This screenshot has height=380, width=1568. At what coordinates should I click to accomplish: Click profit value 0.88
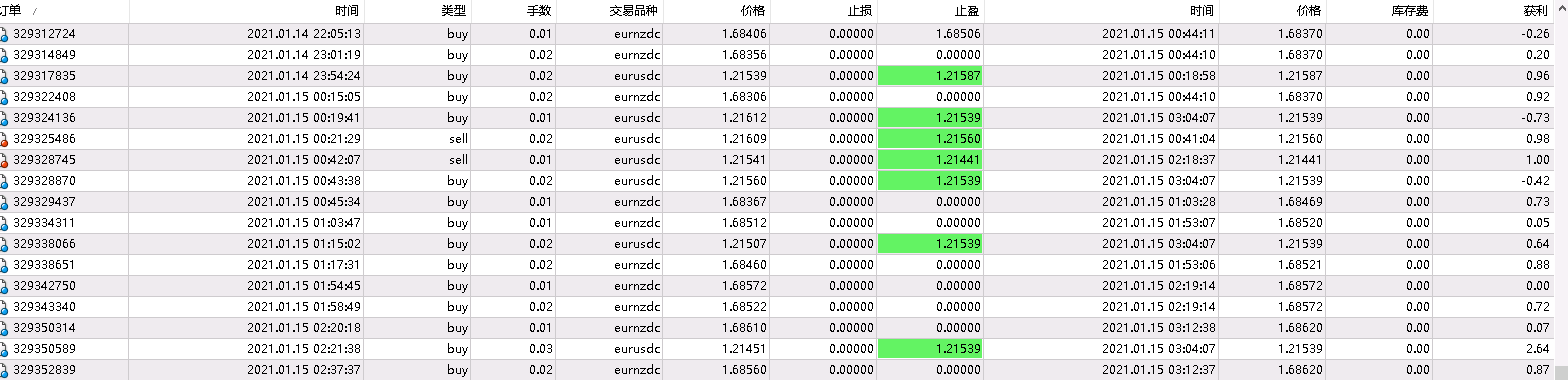tap(1538, 265)
